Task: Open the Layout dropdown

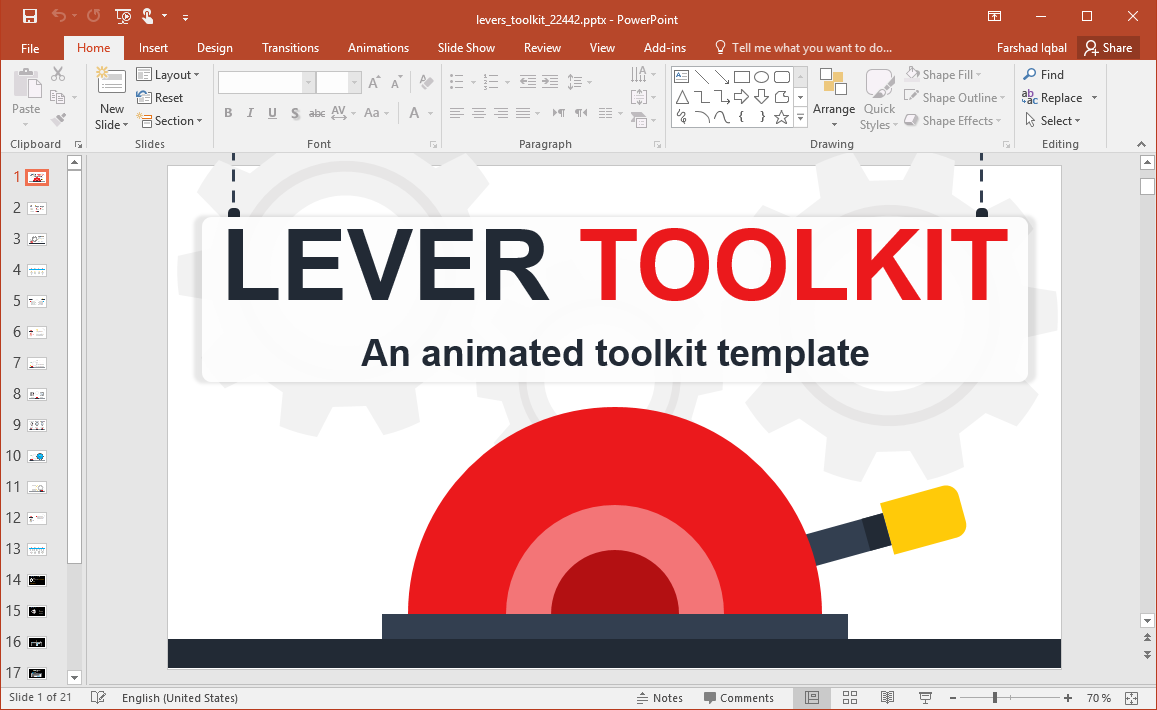Action: point(170,74)
